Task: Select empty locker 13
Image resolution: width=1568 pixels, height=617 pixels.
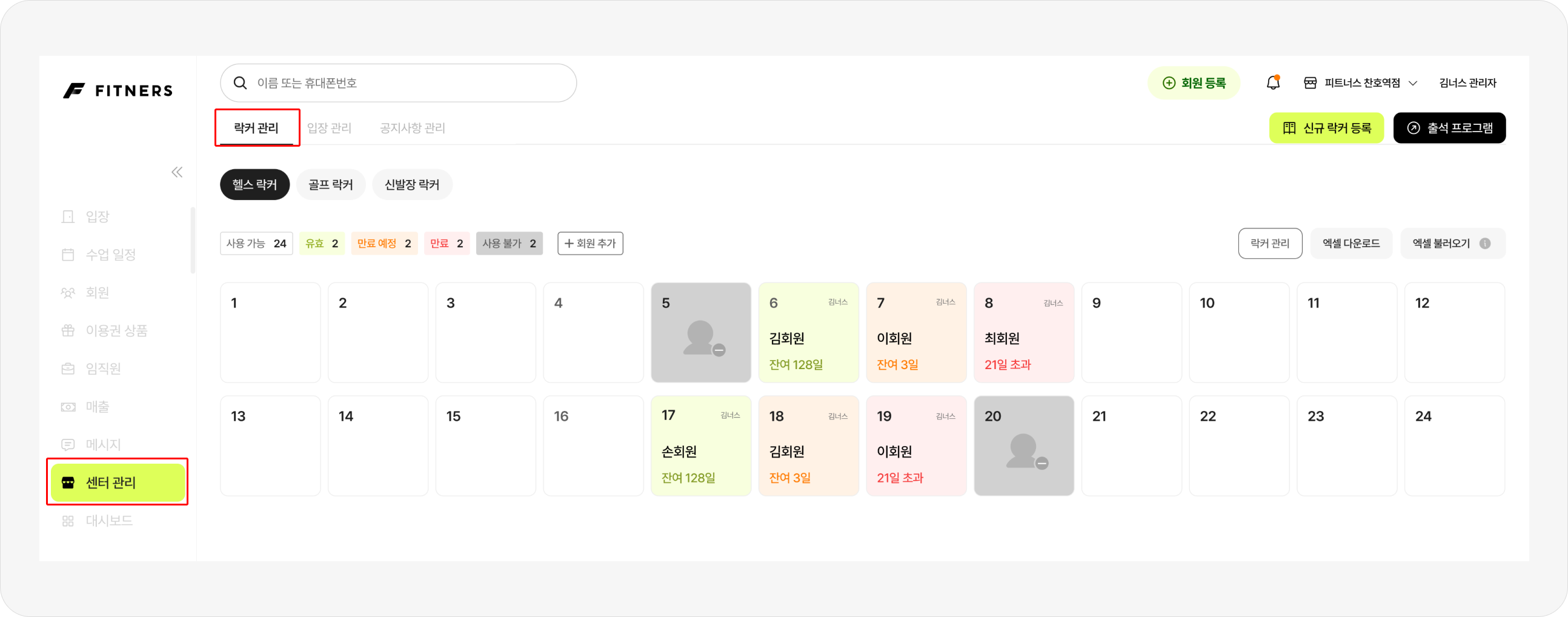Action: pyautogui.click(x=270, y=446)
